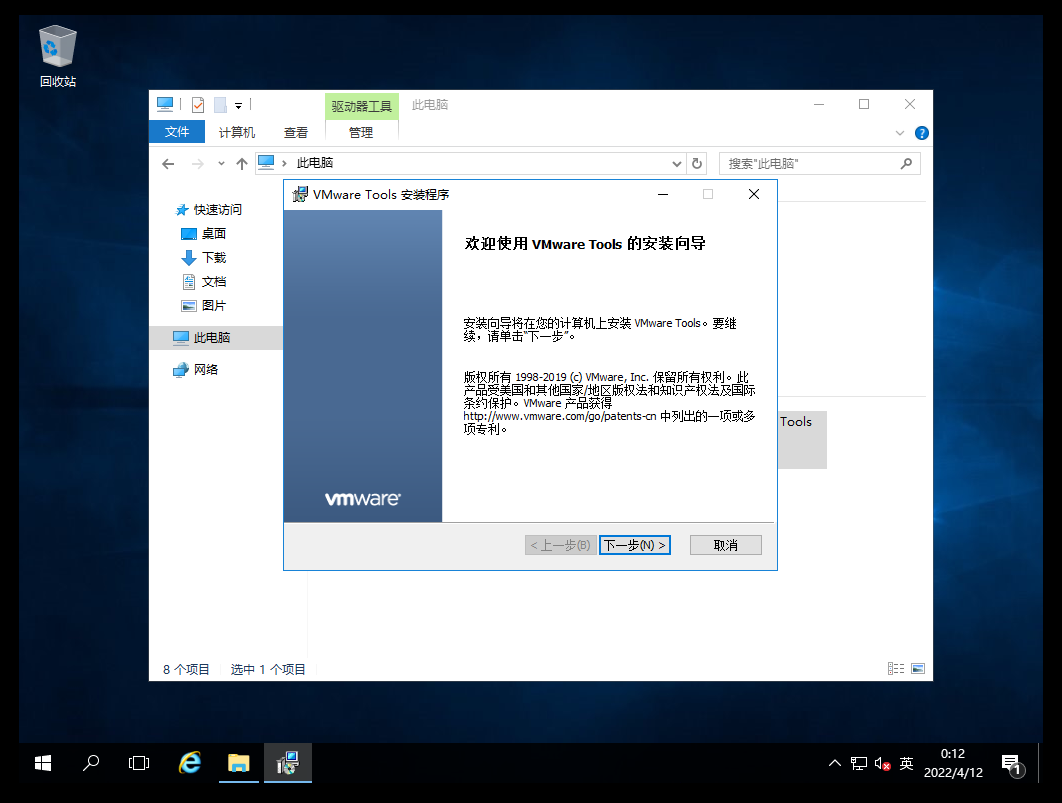Expand the address bar history dropdown
This screenshot has width=1062, height=803.
coord(676,164)
